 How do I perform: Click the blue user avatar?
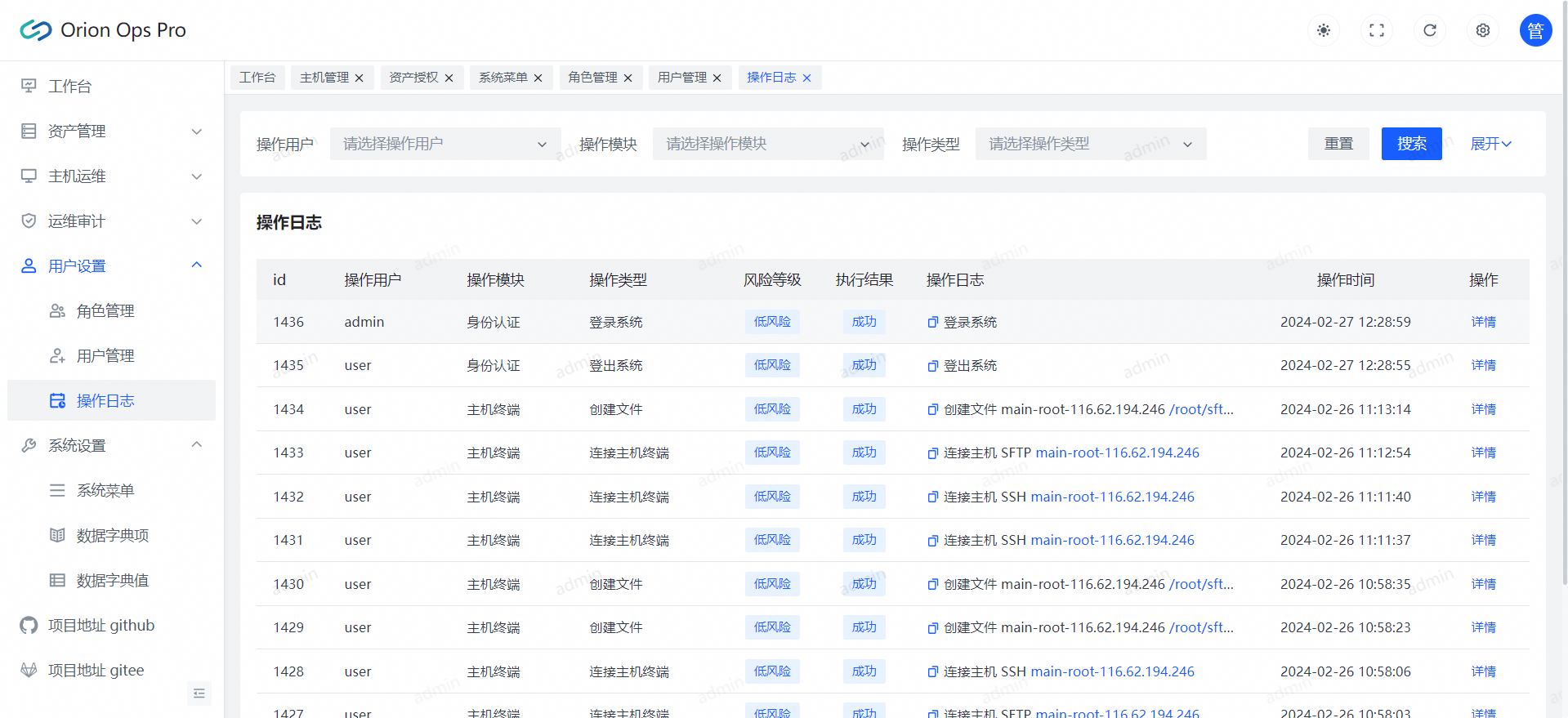pyautogui.click(x=1534, y=30)
